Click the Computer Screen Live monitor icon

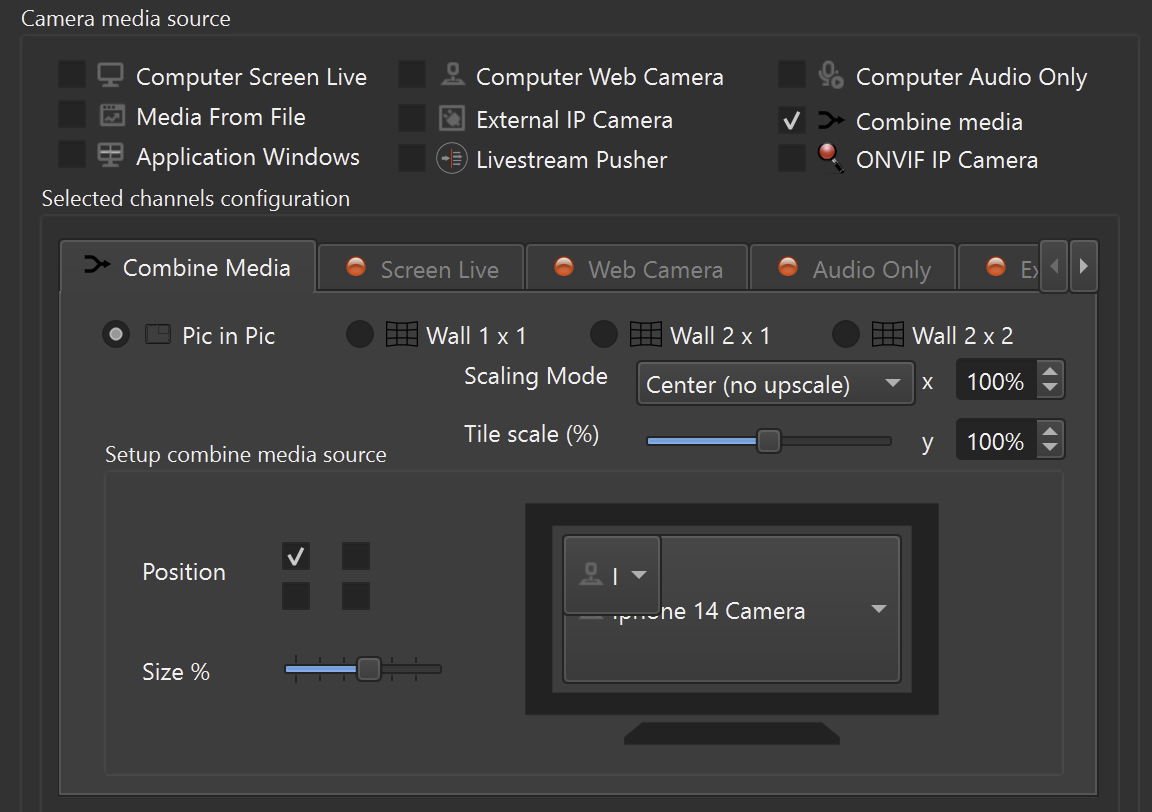[110, 76]
